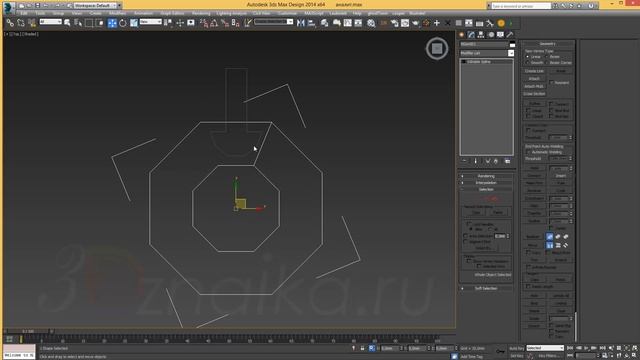Click the Select and Manipulate icon
640x360 pixels.
click(180, 23)
